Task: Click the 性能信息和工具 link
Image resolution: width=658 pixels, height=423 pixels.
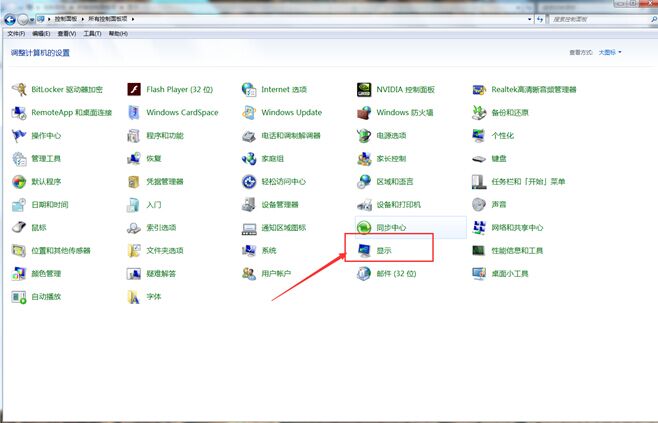Action: tap(517, 251)
